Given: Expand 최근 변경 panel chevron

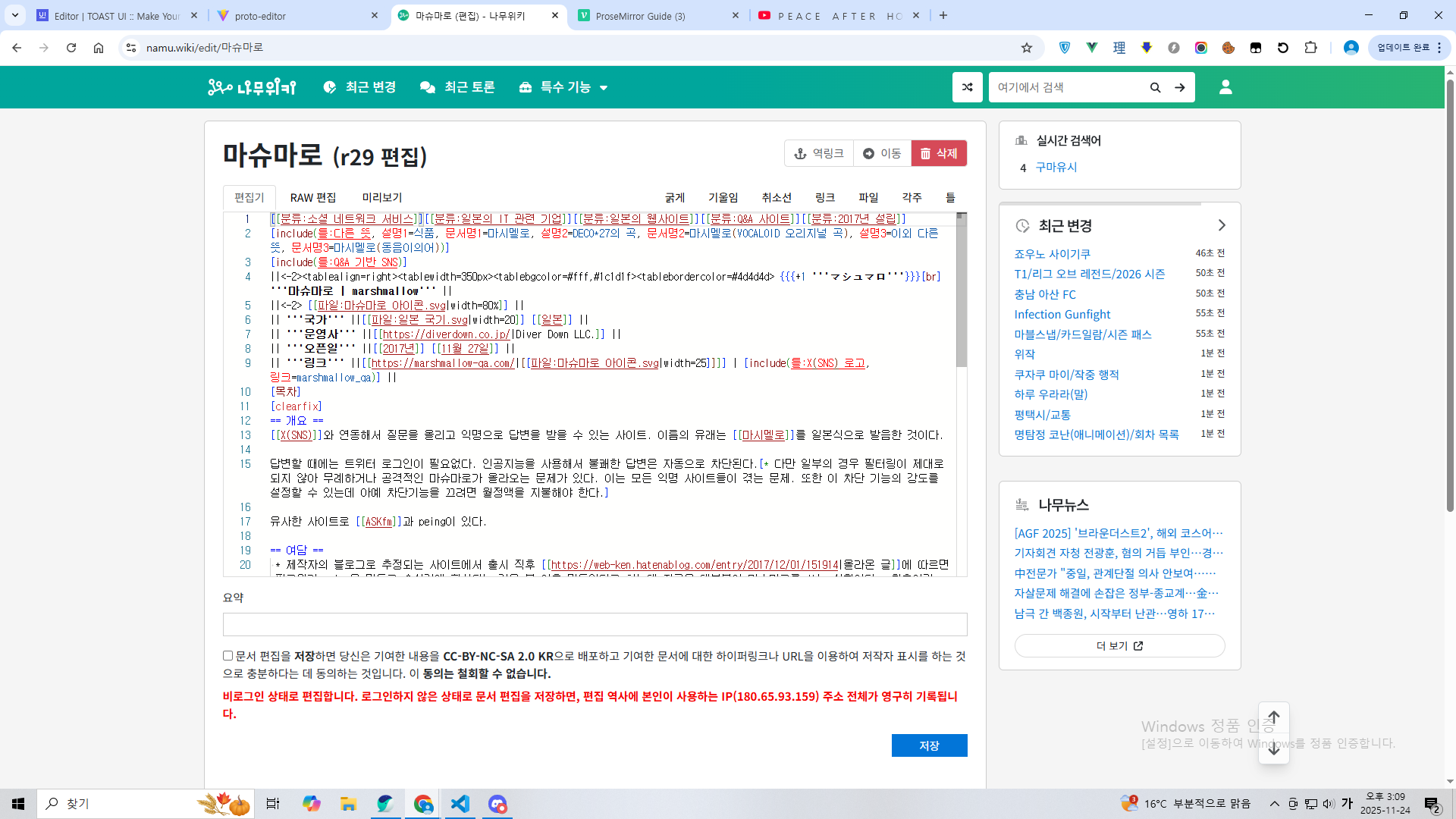Looking at the screenshot, I should pos(1222,225).
